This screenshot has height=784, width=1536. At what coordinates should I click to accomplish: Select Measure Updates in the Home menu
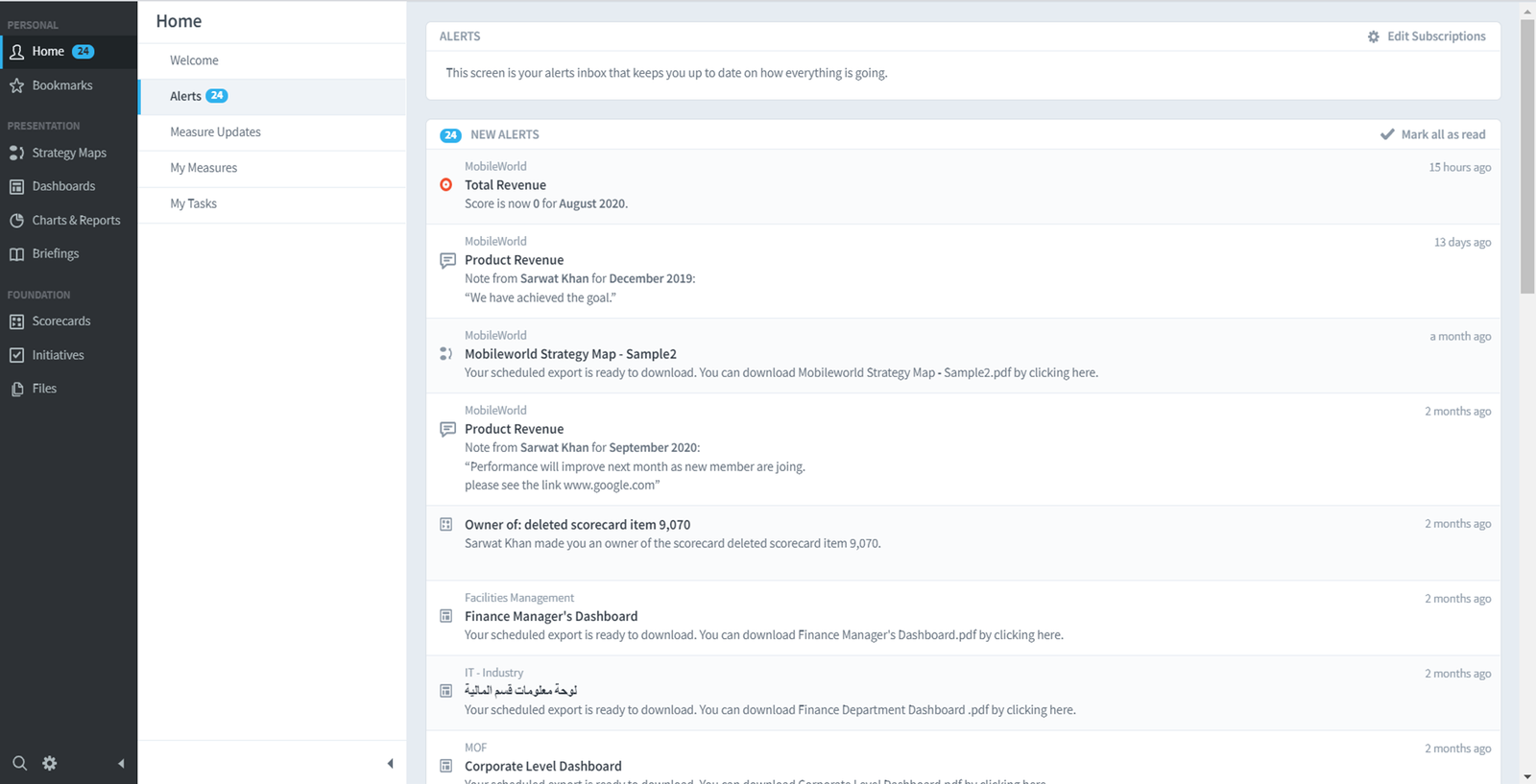coord(272,132)
